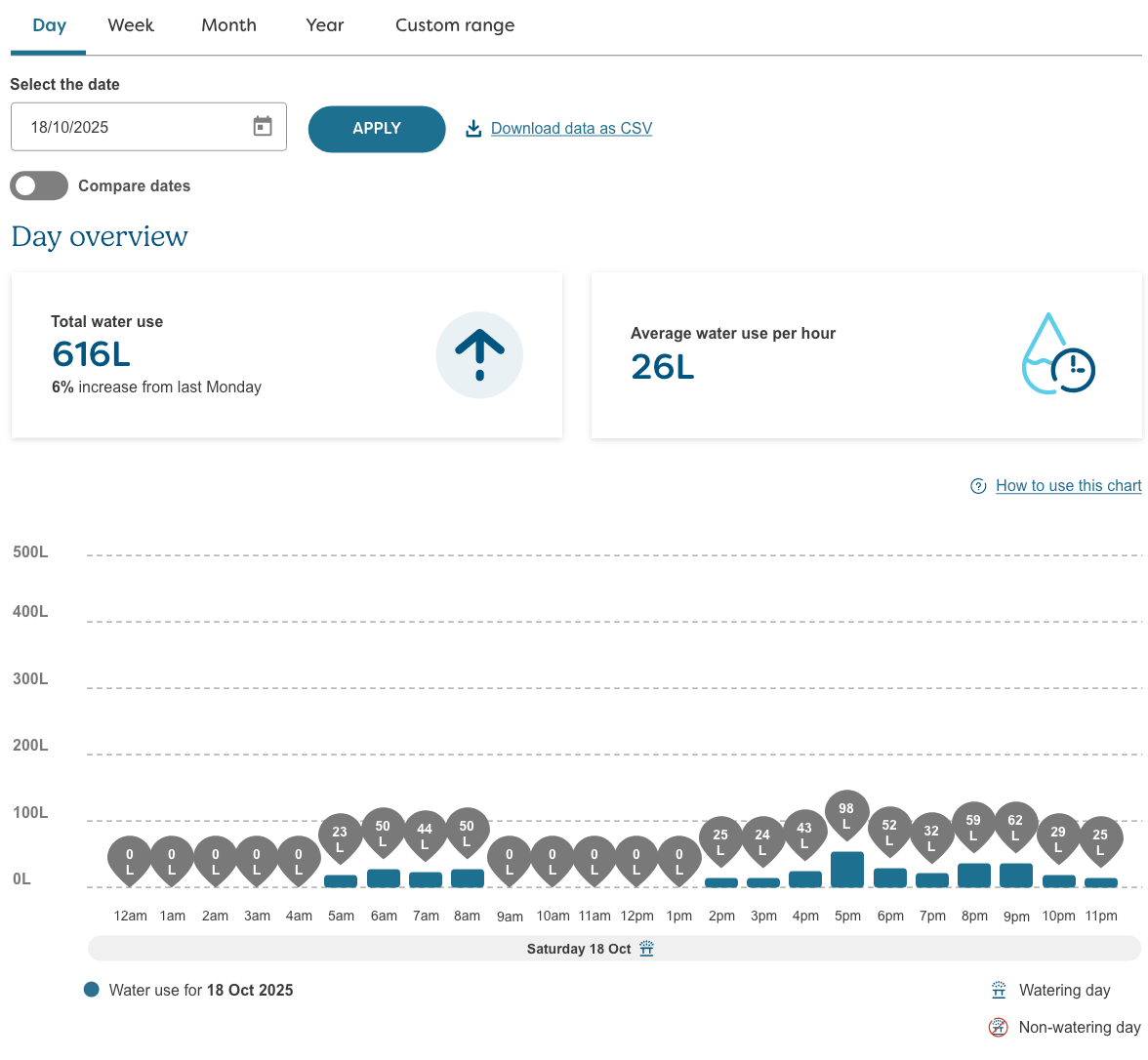Switch to the Week tab

click(130, 25)
